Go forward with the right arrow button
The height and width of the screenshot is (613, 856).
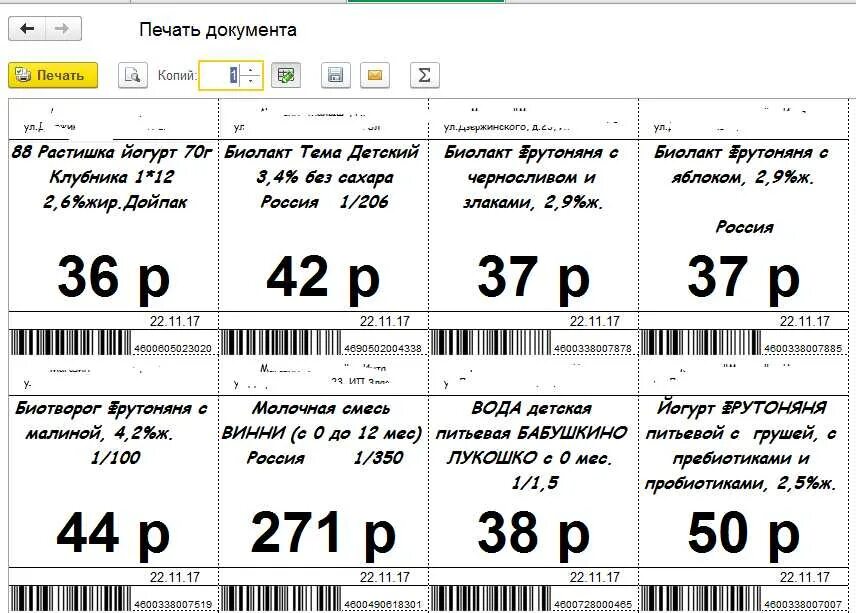tap(63, 29)
